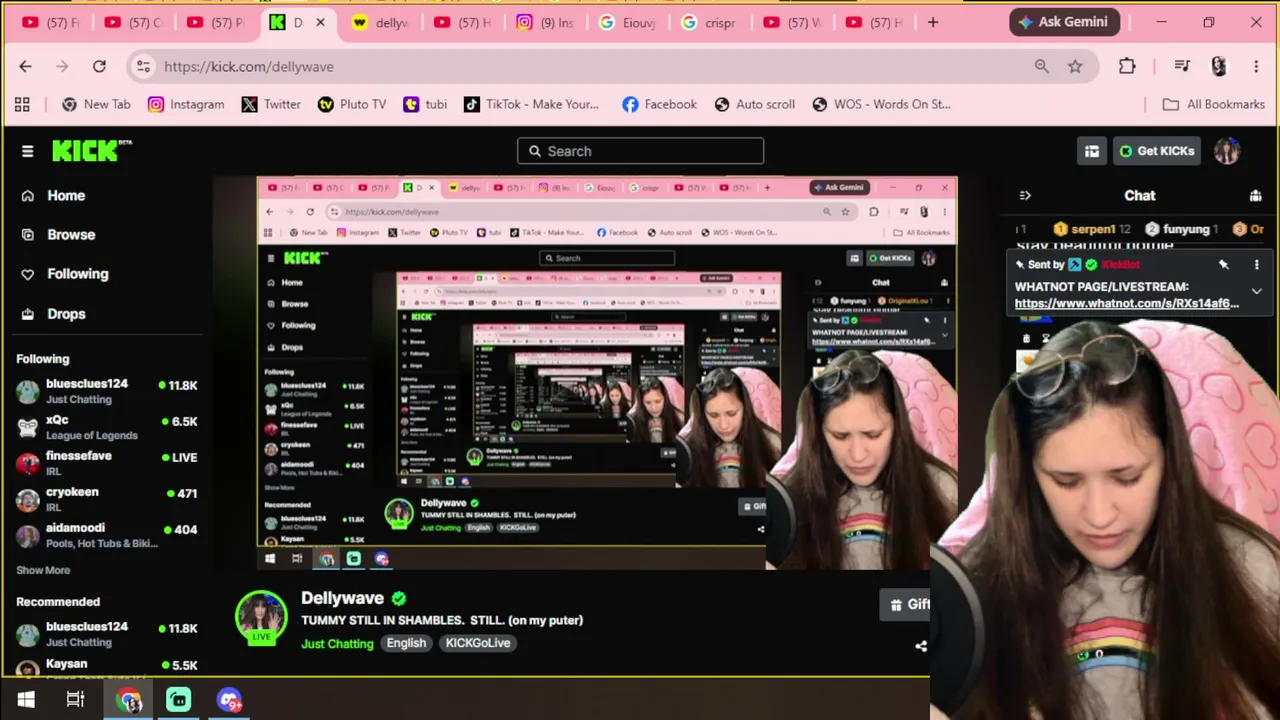Open the tubi bookmark
The height and width of the screenshot is (720, 1280).
click(x=425, y=104)
